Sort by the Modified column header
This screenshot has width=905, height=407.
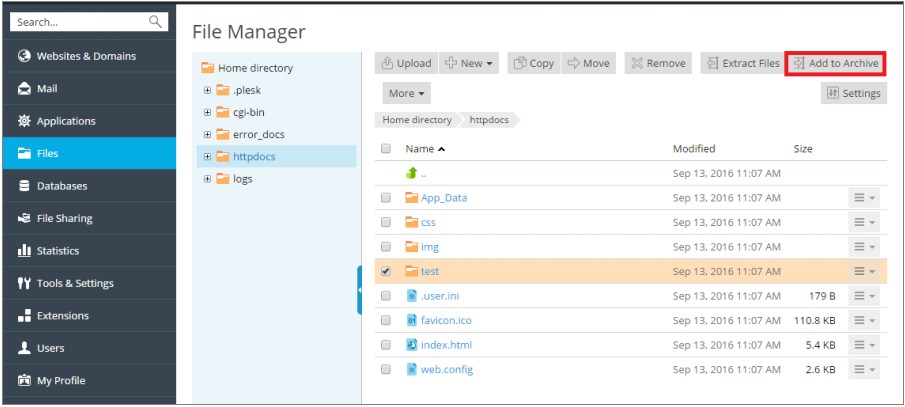pos(694,148)
